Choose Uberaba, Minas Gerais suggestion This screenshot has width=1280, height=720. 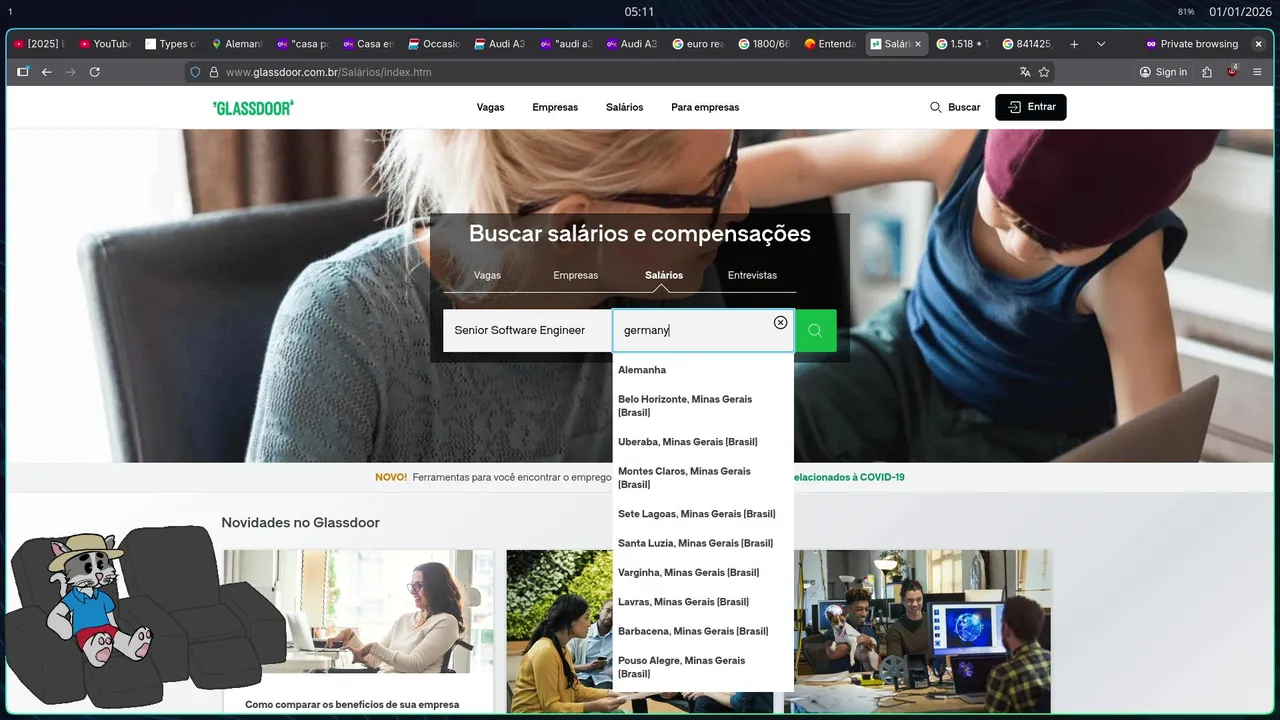[703, 442]
